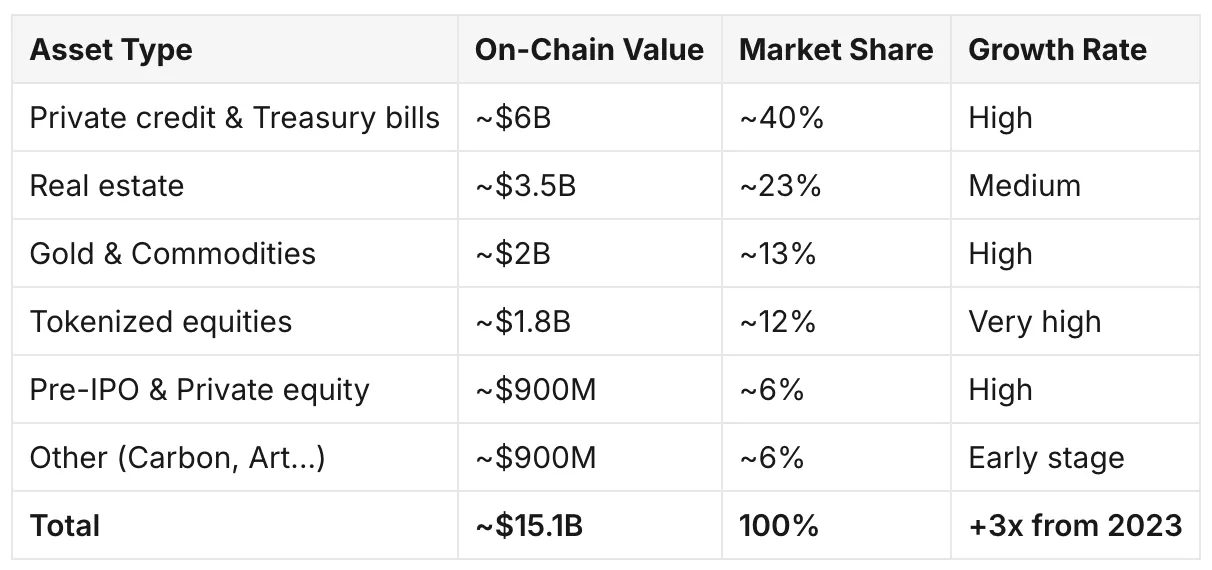Select the Gold & Commodities cell
The width and height of the screenshot is (1212, 570).
173,254
